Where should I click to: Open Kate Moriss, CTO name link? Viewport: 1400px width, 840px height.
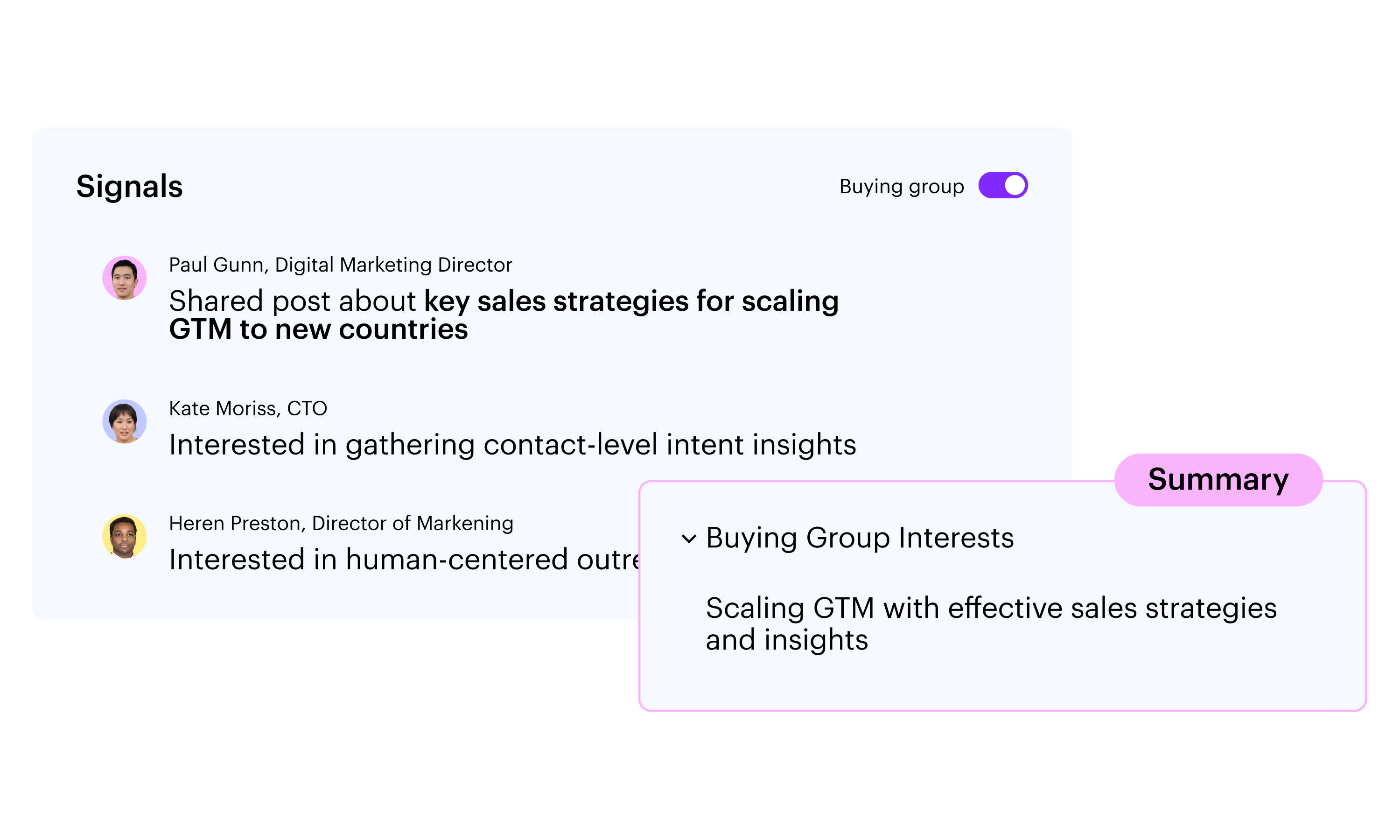(x=248, y=409)
